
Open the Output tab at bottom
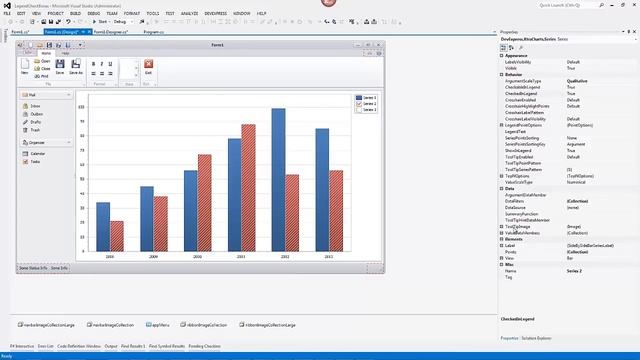click(x=111, y=346)
